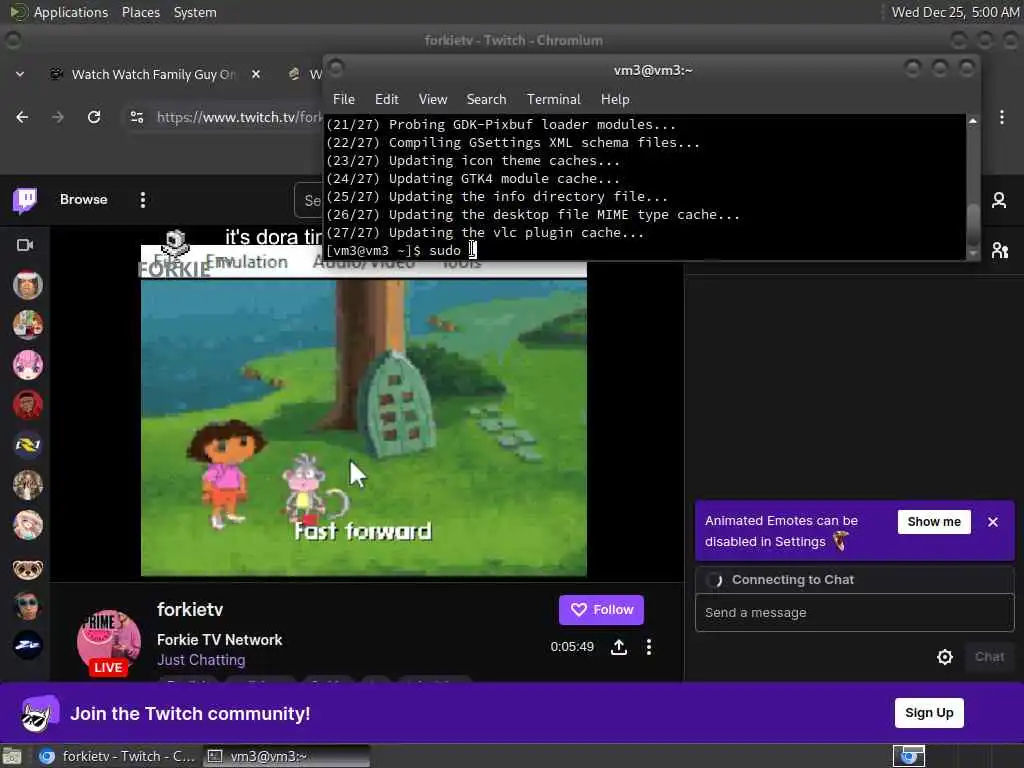Open the Twitch top-nav three-dot menu
This screenshot has width=1024, height=768.
tap(142, 200)
